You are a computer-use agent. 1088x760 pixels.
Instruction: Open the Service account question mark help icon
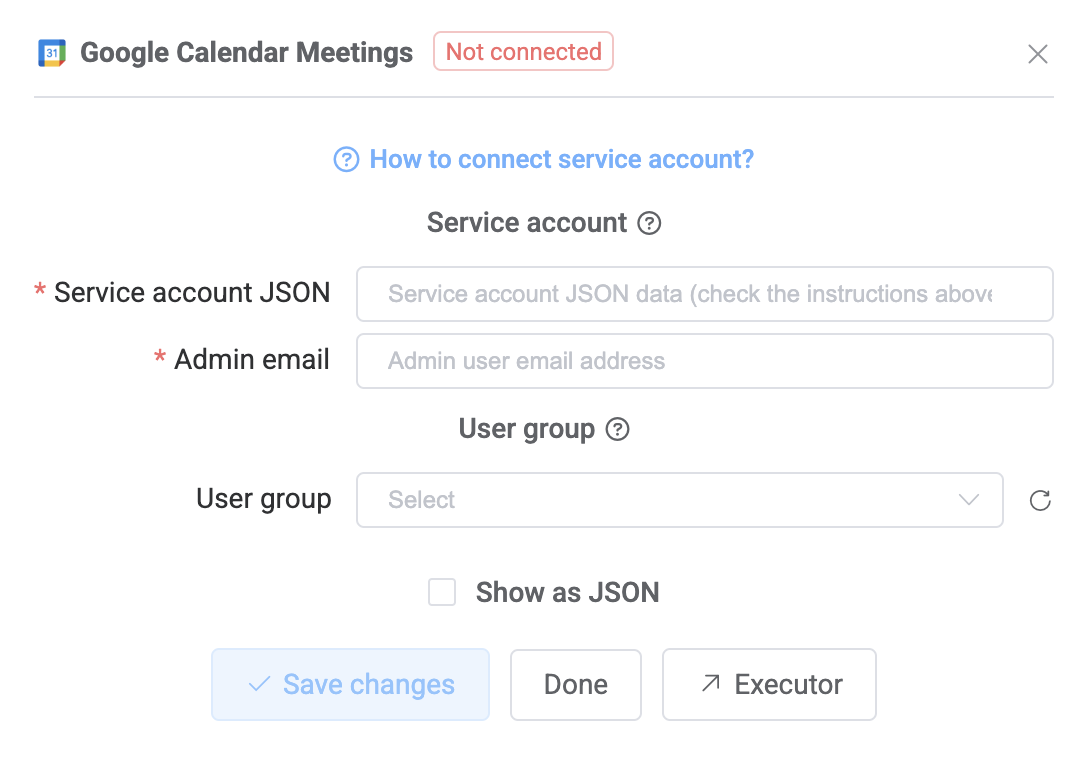coord(650,222)
